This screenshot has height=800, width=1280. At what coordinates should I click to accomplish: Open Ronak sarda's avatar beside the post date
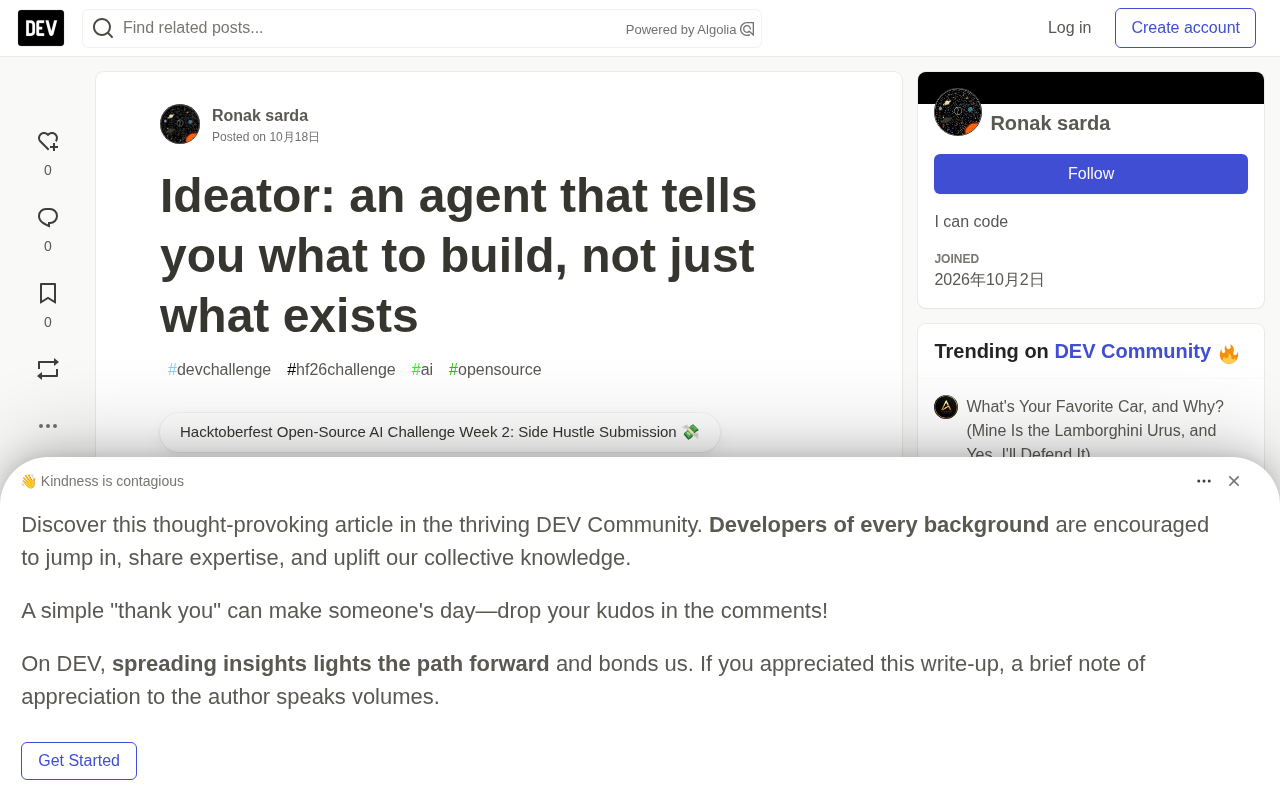click(180, 124)
